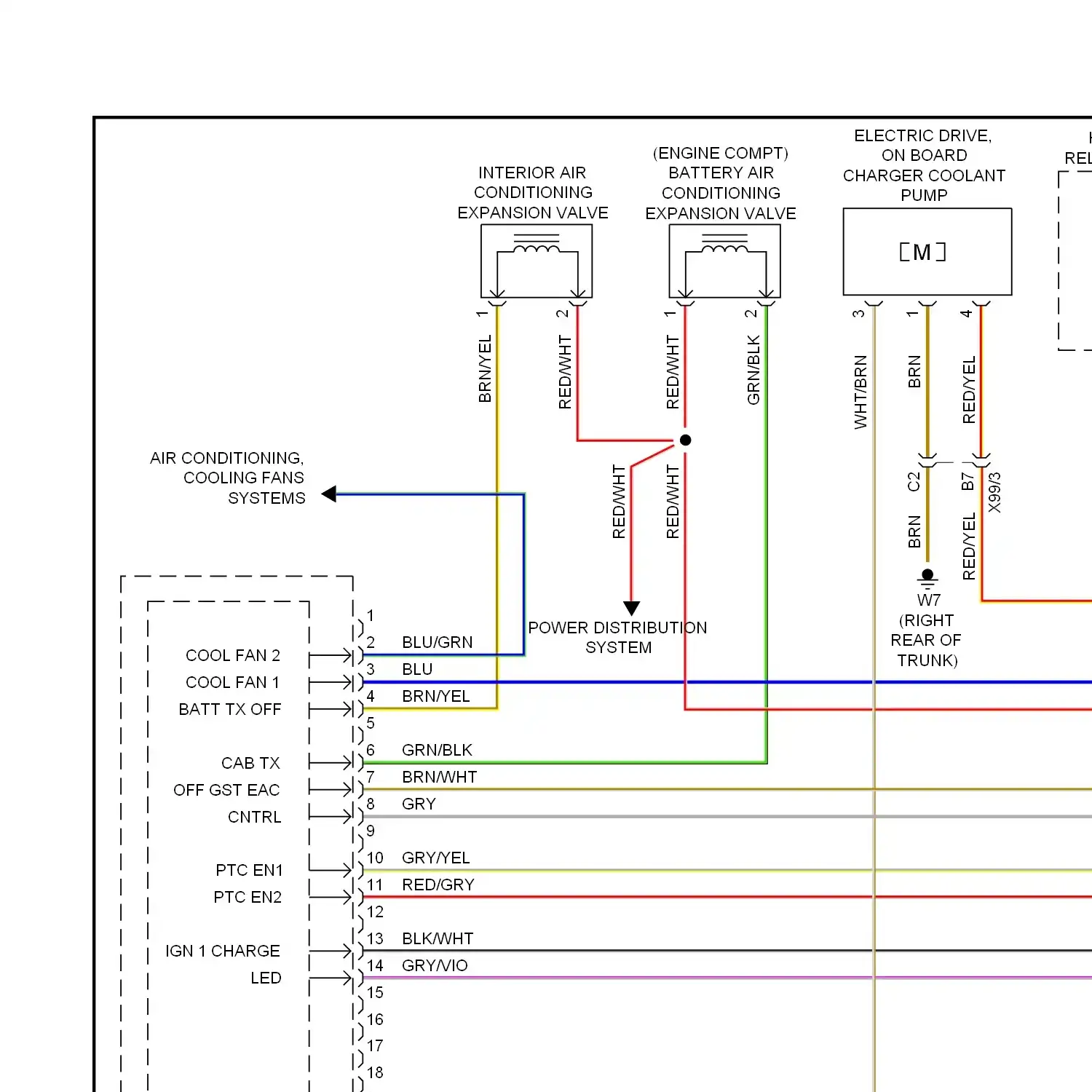Click the black arrowhead pointing to cooling fans systems
Image resolution: width=1092 pixels, height=1092 pixels.
pos(329,494)
